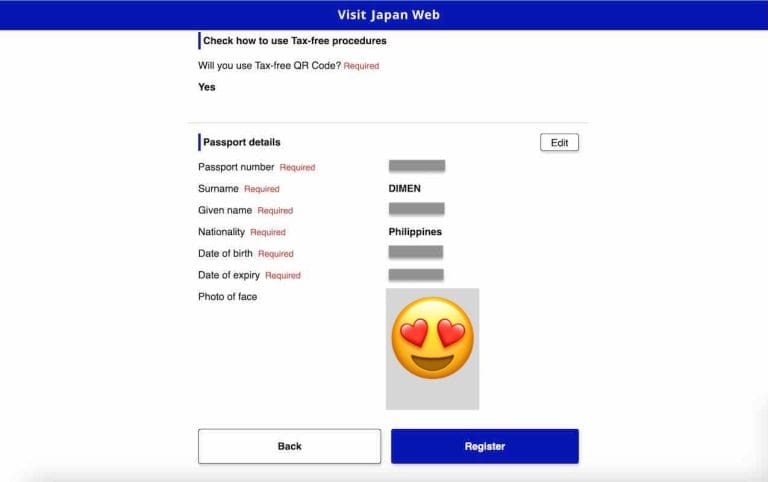The image size is (768, 482).
Task: Click the blurred date of birth value
Action: (416, 253)
